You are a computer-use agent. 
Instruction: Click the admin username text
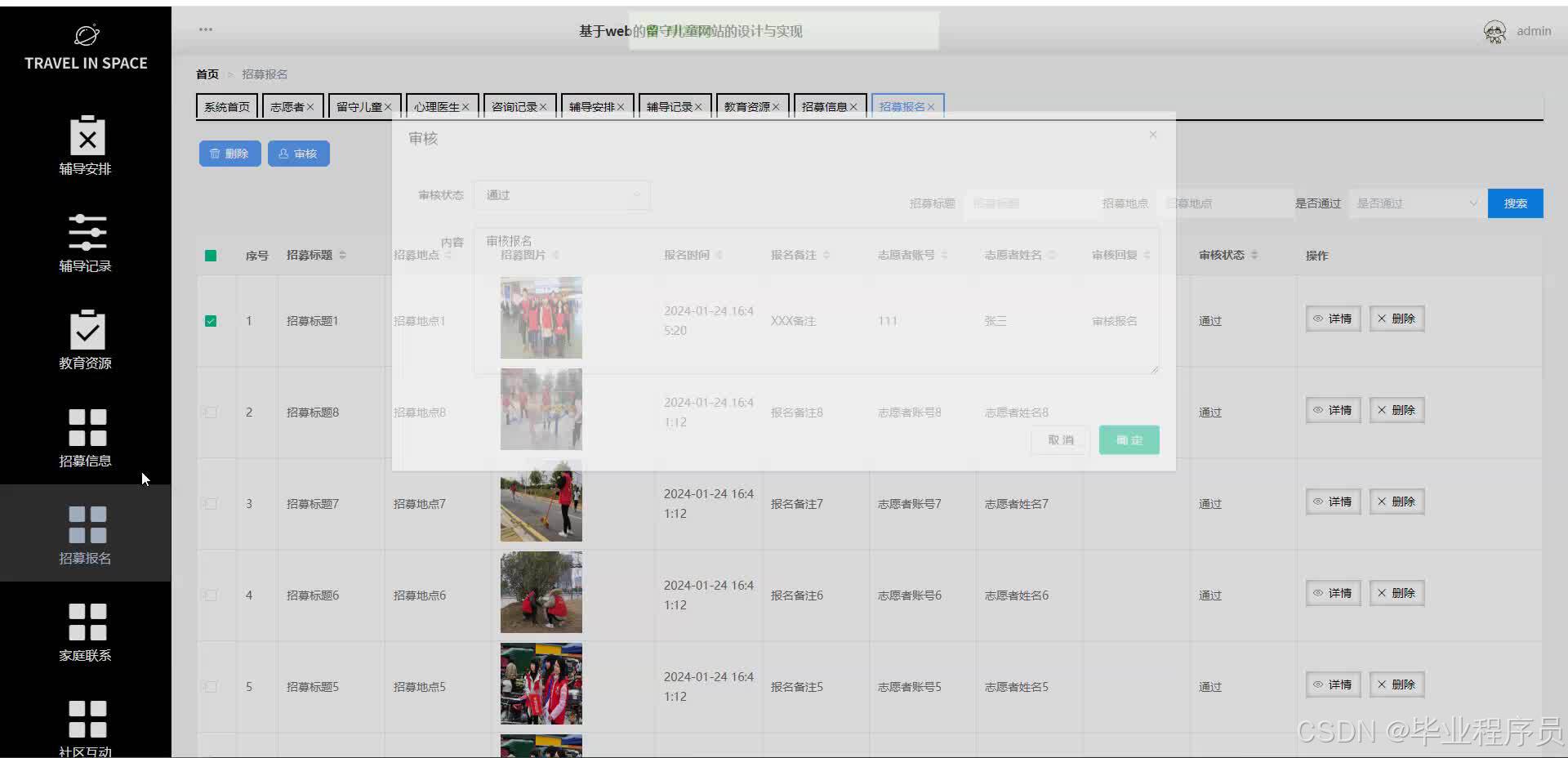[x=1534, y=31]
